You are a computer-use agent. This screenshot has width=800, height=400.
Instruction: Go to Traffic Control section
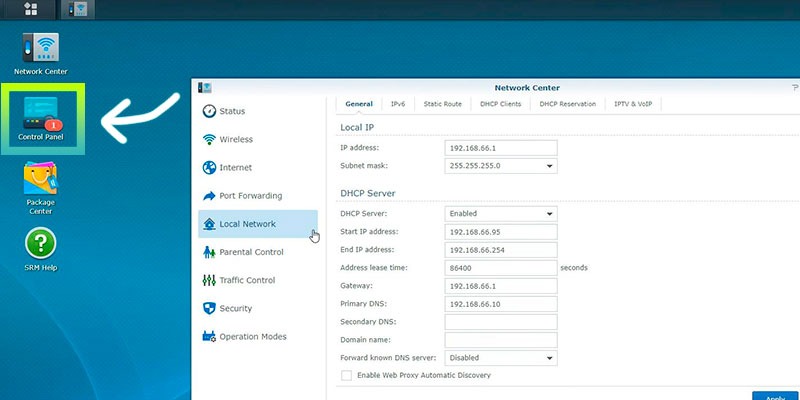pyautogui.click(x=258, y=280)
